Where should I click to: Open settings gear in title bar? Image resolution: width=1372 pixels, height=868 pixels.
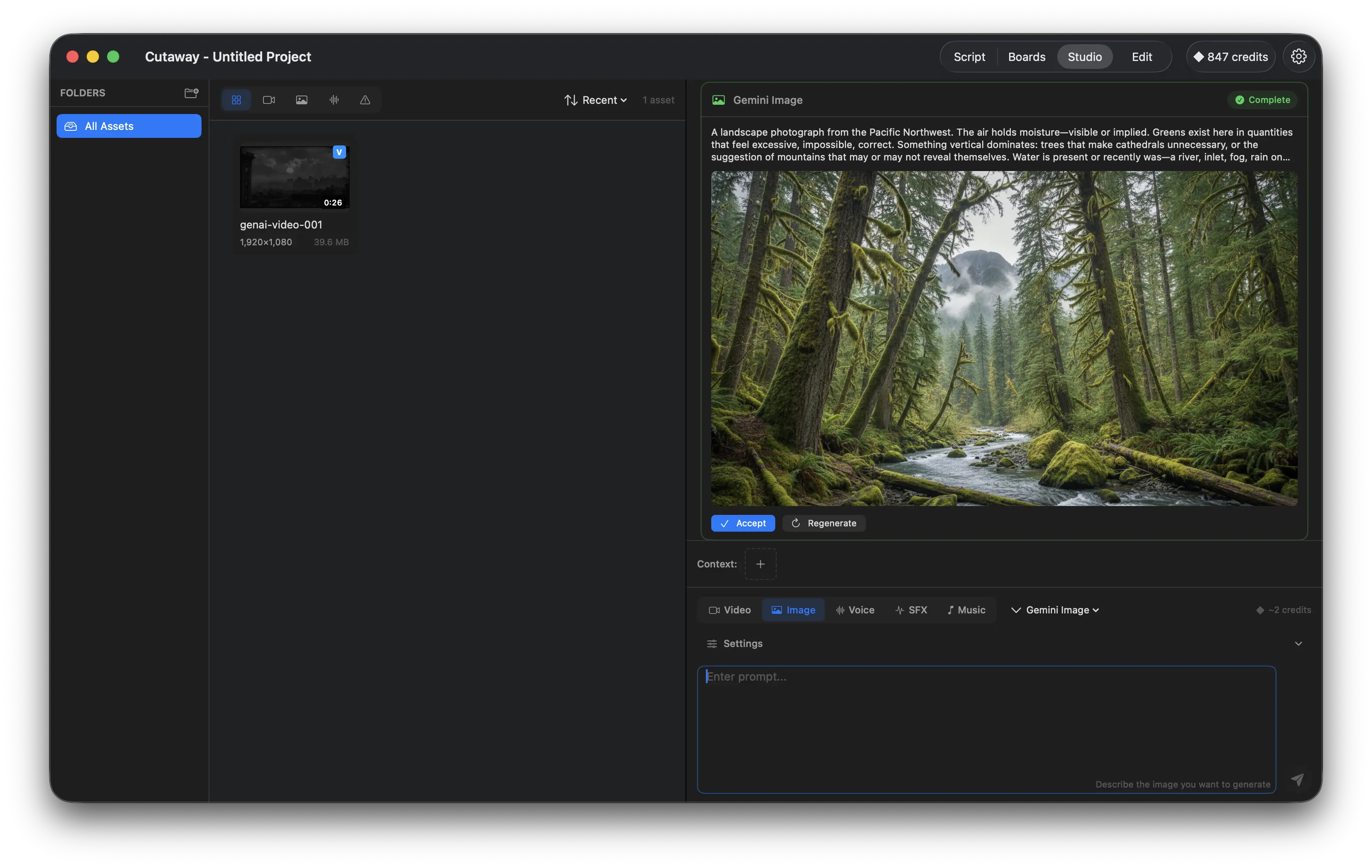(x=1299, y=57)
